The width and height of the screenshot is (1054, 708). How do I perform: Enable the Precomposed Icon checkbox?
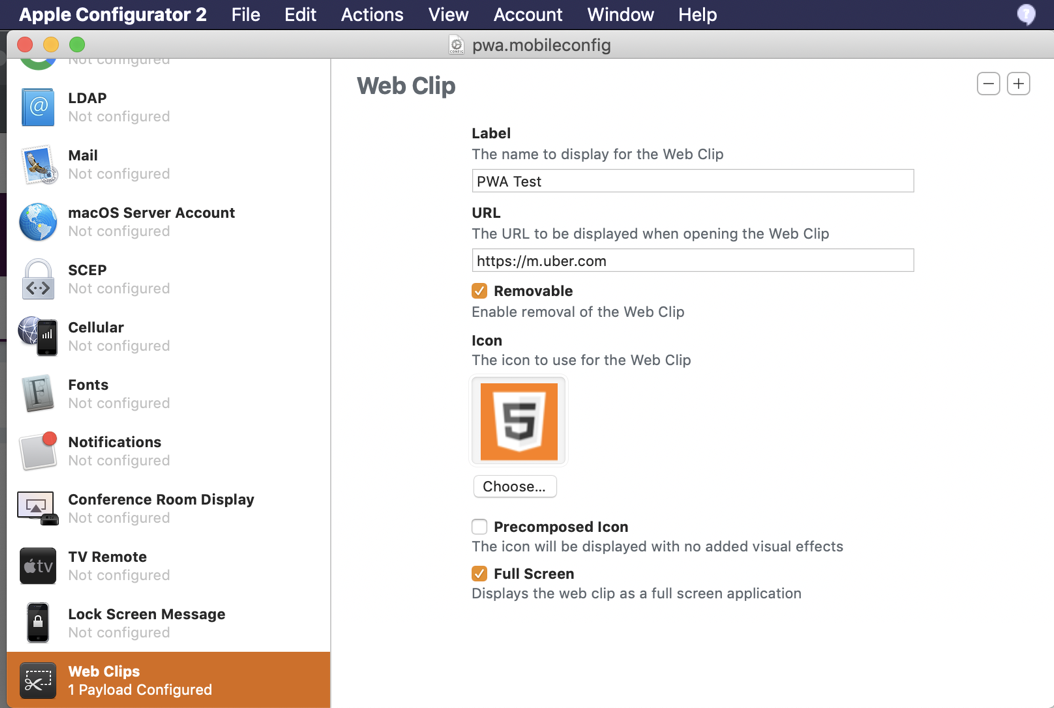tap(480, 527)
